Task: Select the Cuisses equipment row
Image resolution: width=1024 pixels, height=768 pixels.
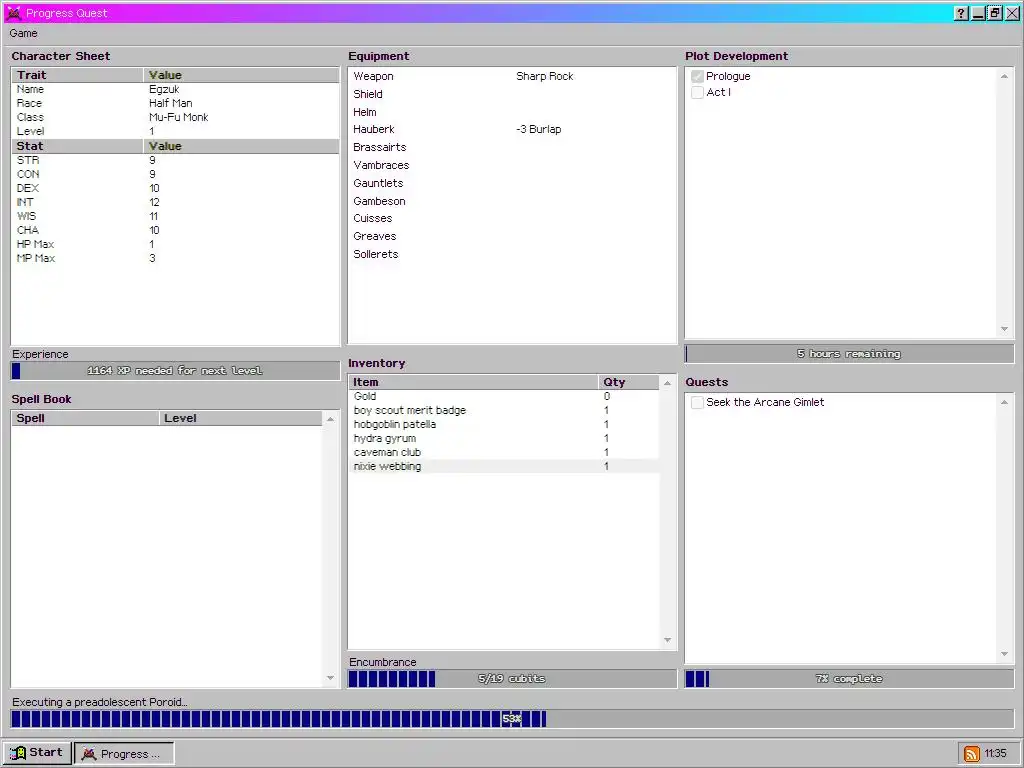Action: point(513,218)
